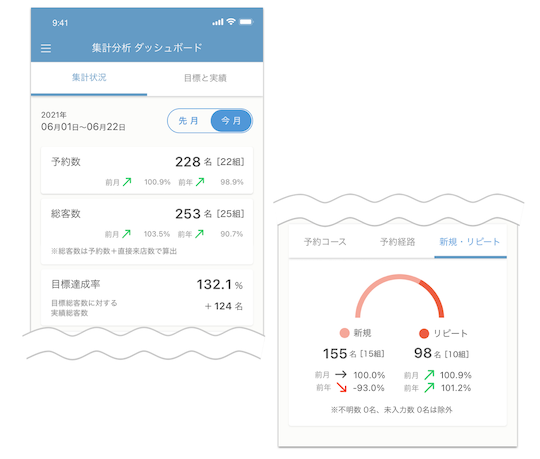Open the hamburger menu icon
This screenshot has width=540, height=459.
pyautogui.click(x=46, y=48)
